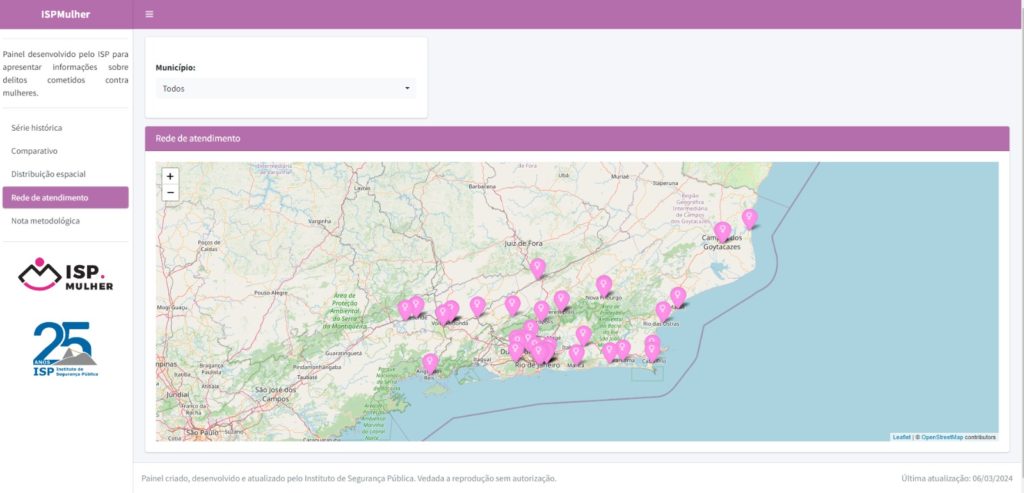
Task: Click the Município dropdown arrow
Action: 407,89
